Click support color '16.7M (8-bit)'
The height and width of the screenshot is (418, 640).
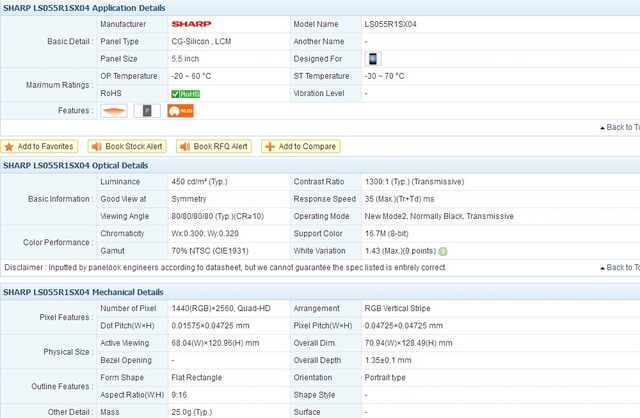point(387,233)
